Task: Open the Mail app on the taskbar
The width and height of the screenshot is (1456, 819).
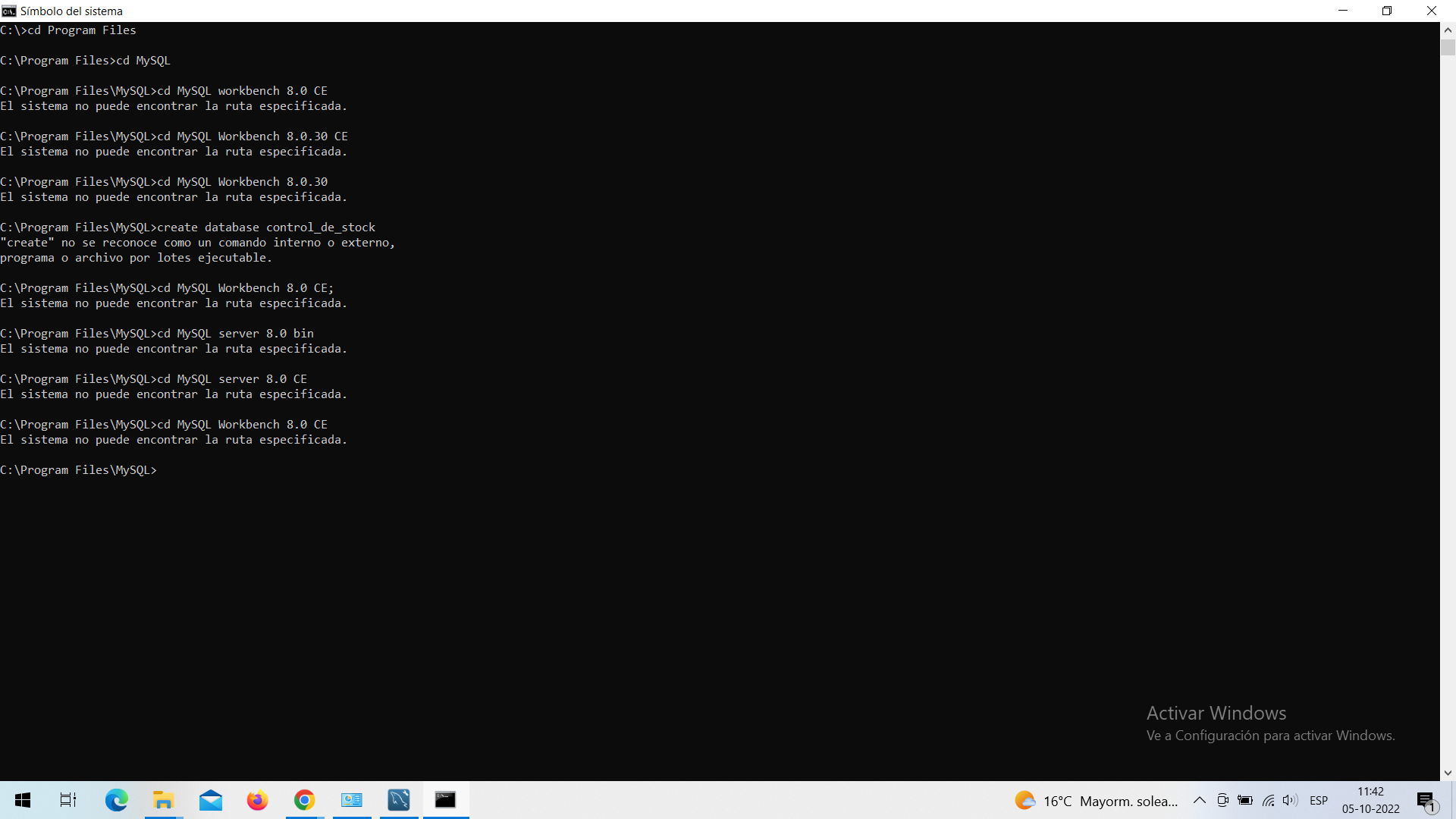Action: [x=210, y=800]
